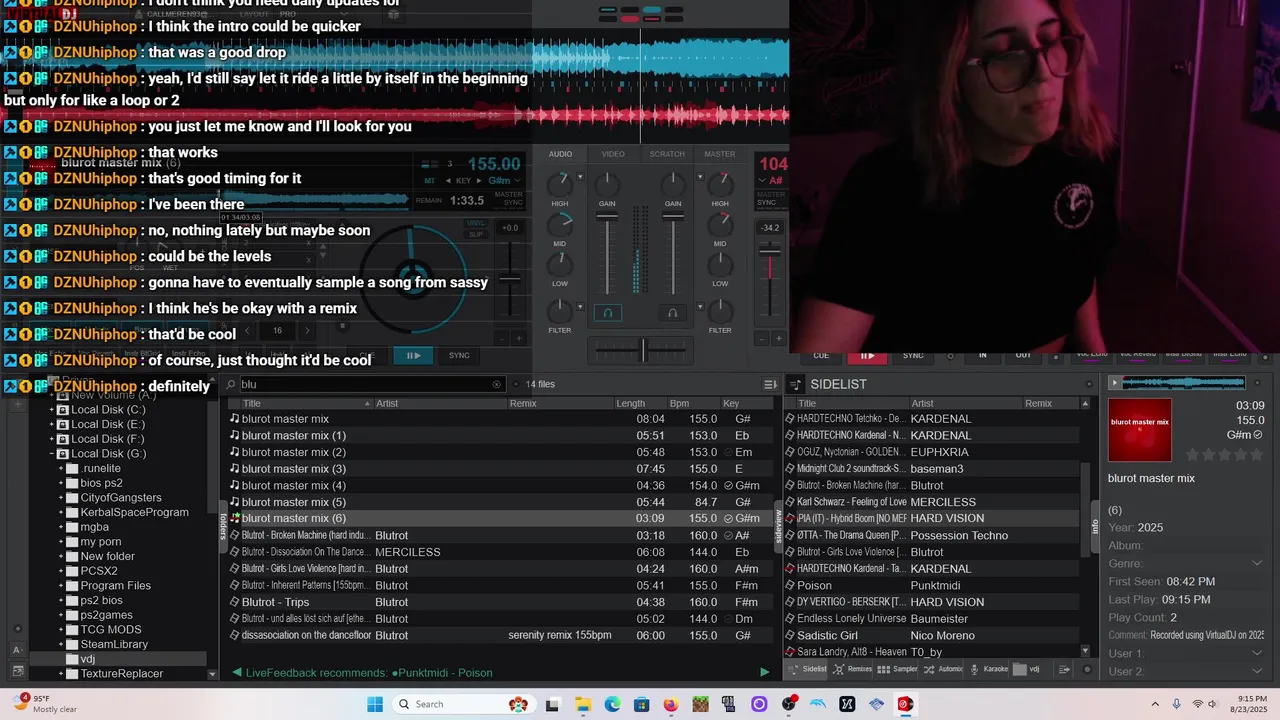Set loop OUT on right deck
The image size is (1280, 720).
pos(1023,355)
